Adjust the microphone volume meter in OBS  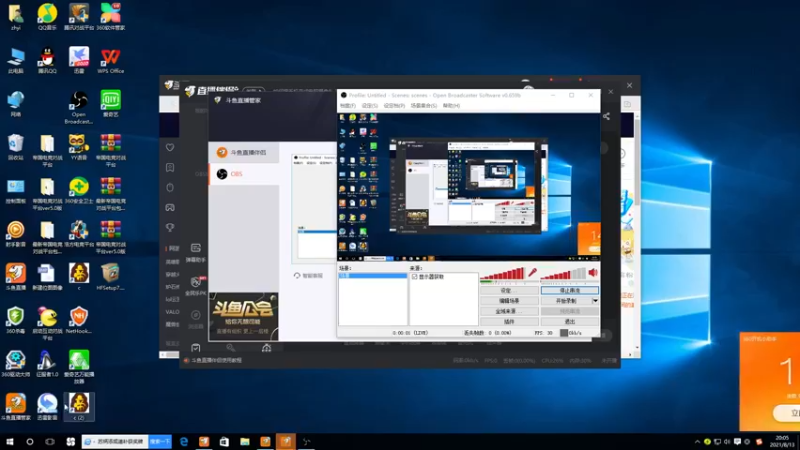tap(502, 274)
